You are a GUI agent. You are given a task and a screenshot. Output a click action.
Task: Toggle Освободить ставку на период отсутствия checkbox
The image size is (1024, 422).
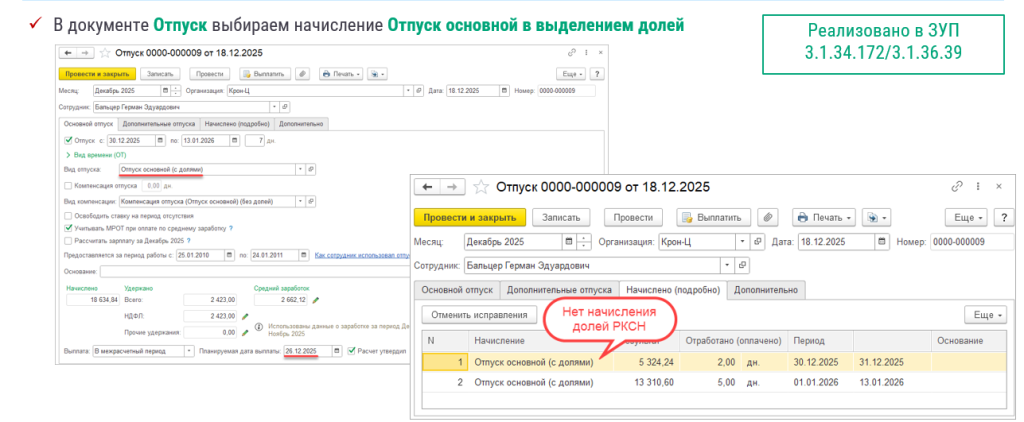point(67,215)
